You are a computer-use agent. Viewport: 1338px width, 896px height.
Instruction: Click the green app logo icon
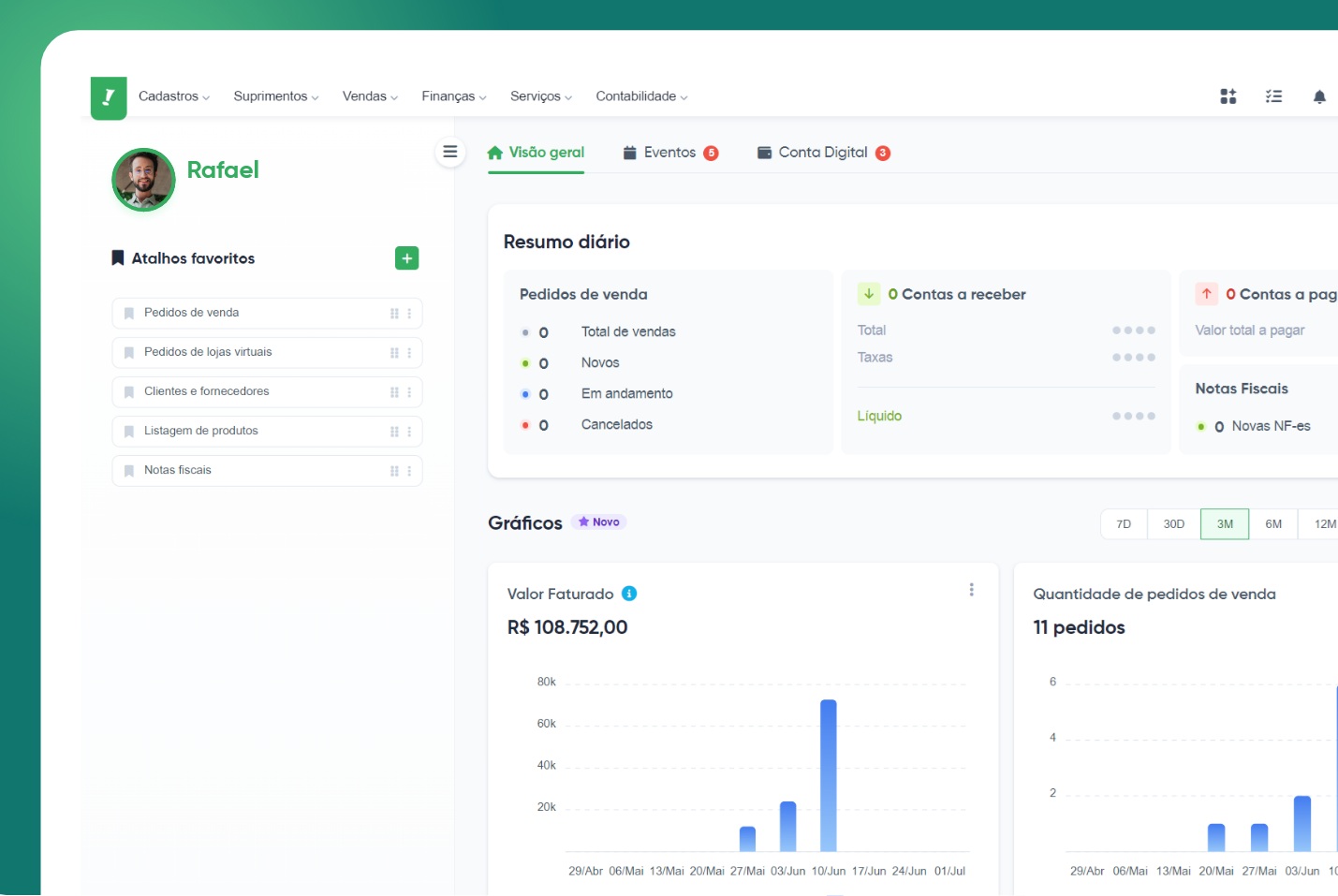109,97
